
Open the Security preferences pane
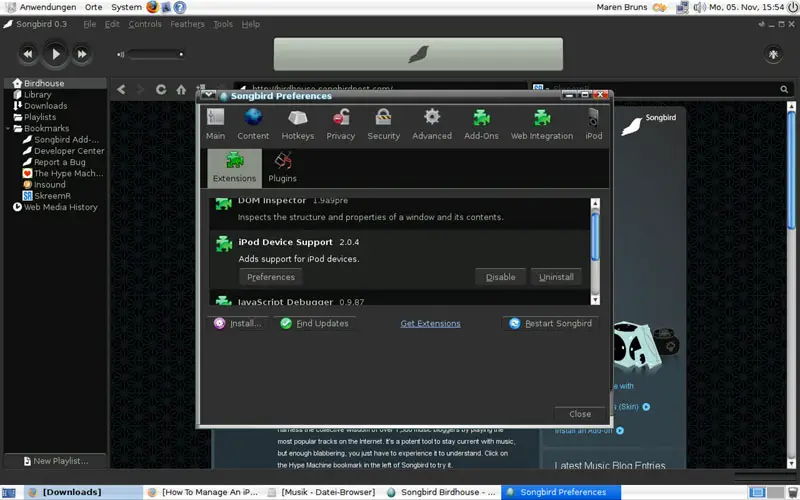pyautogui.click(x=384, y=124)
